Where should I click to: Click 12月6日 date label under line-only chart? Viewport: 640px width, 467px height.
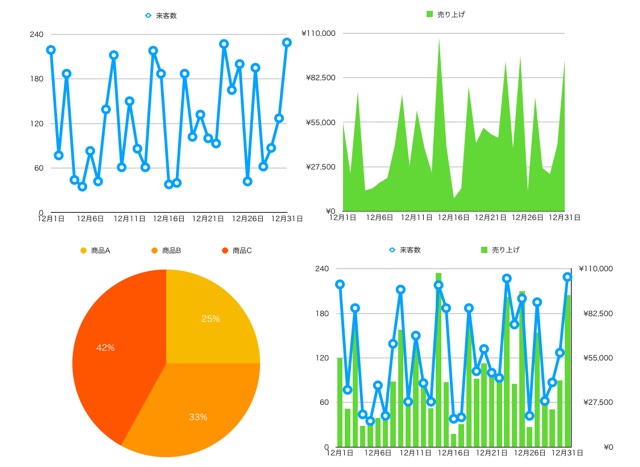tap(90, 219)
